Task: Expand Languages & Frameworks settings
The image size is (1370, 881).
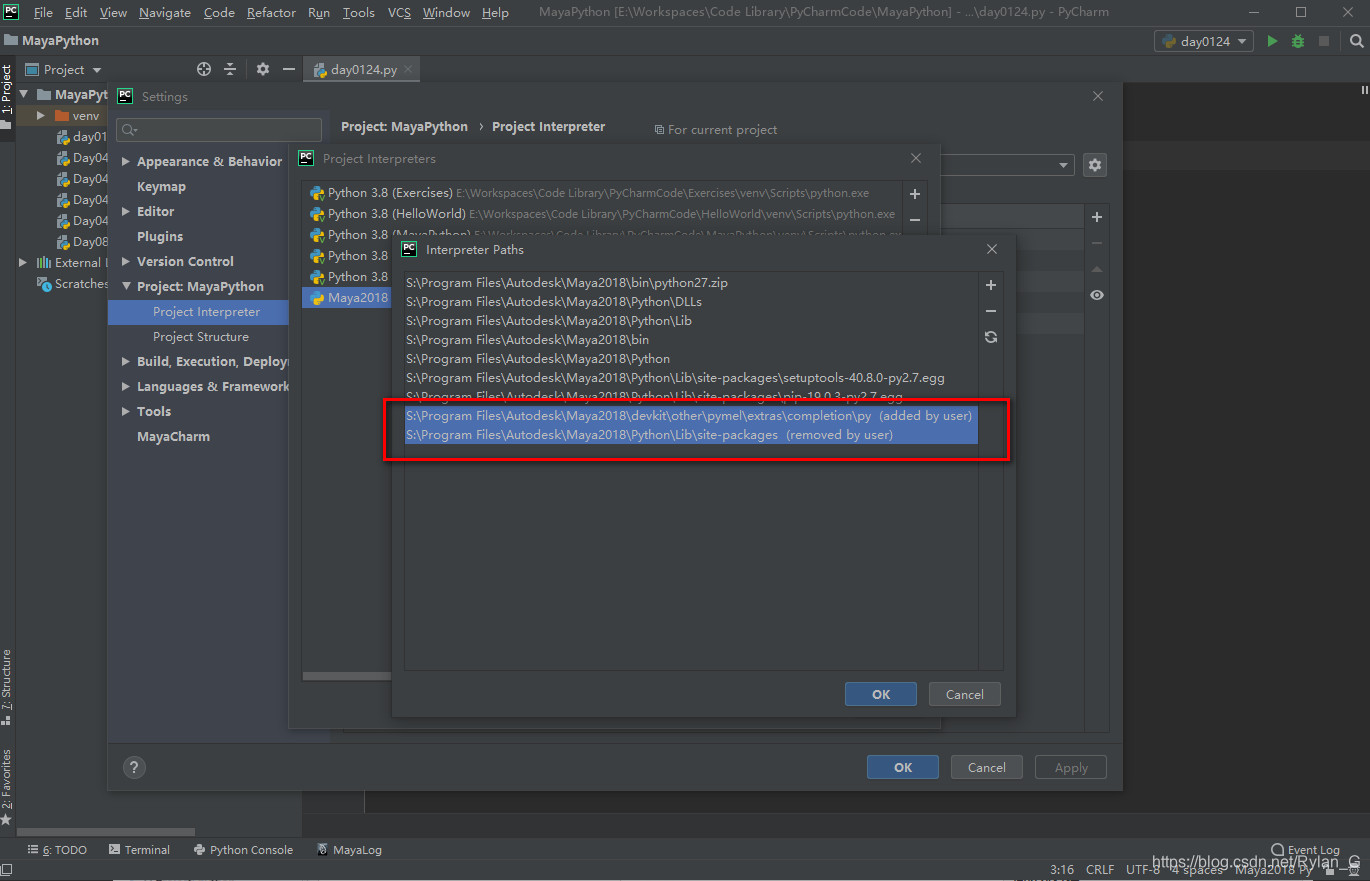Action: pyautogui.click(x=126, y=387)
